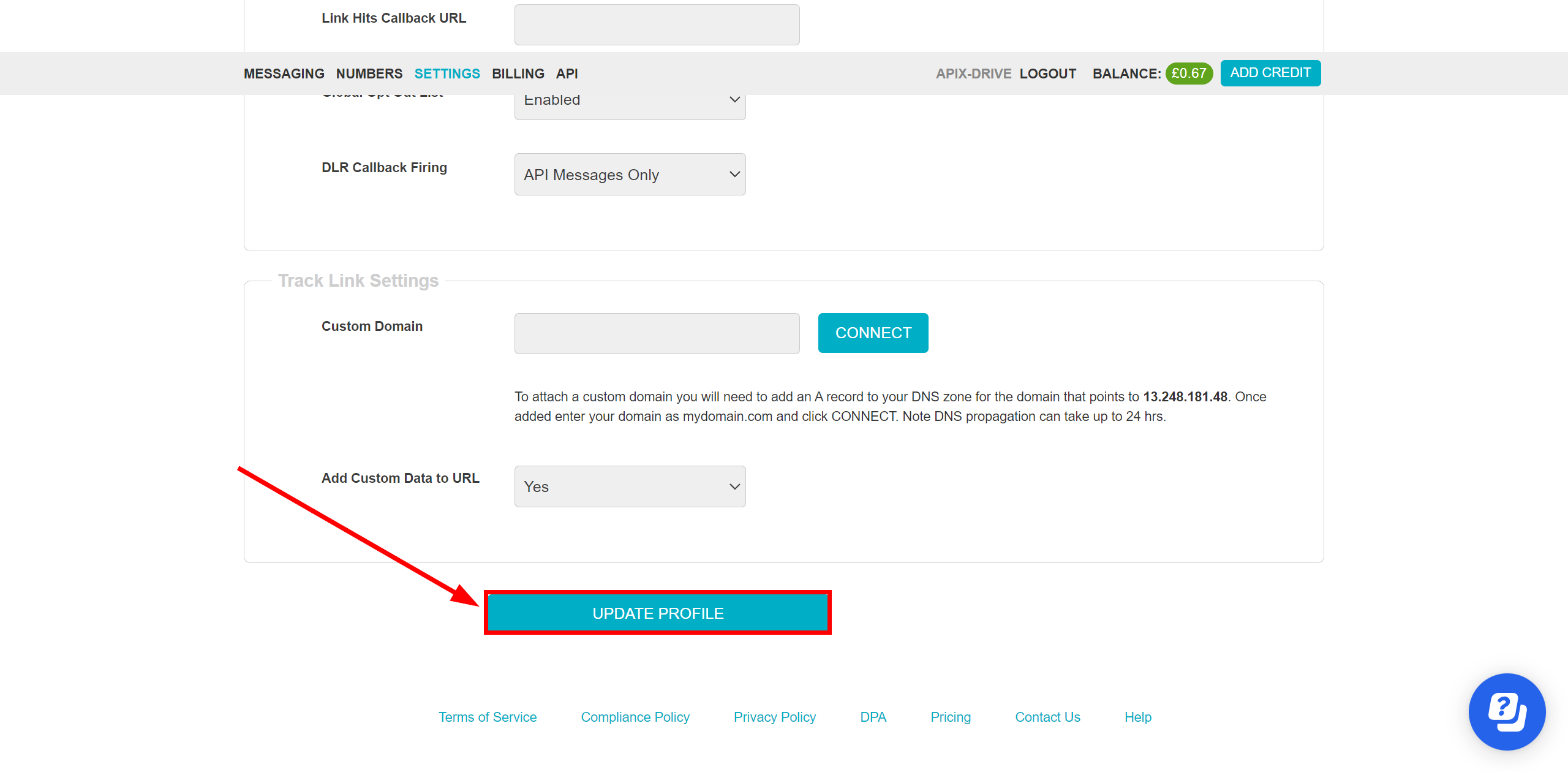This screenshot has height=772, width=1568.
Task: Click the CONNECT button for Custom Domain
Action: 873,333
